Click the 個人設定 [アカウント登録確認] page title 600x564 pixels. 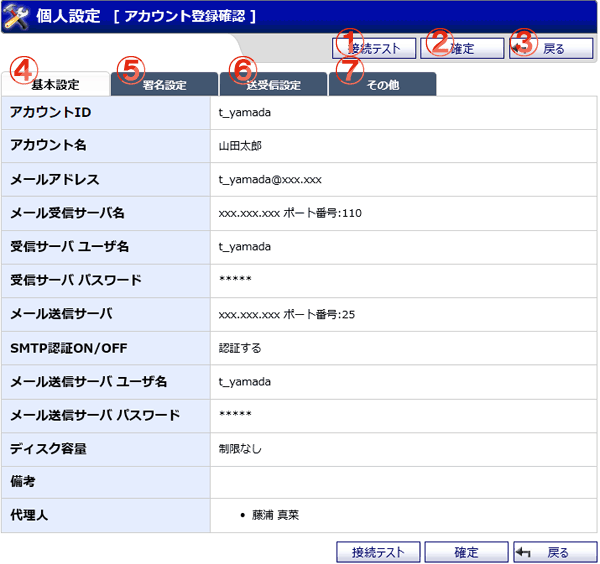point(146,16)
